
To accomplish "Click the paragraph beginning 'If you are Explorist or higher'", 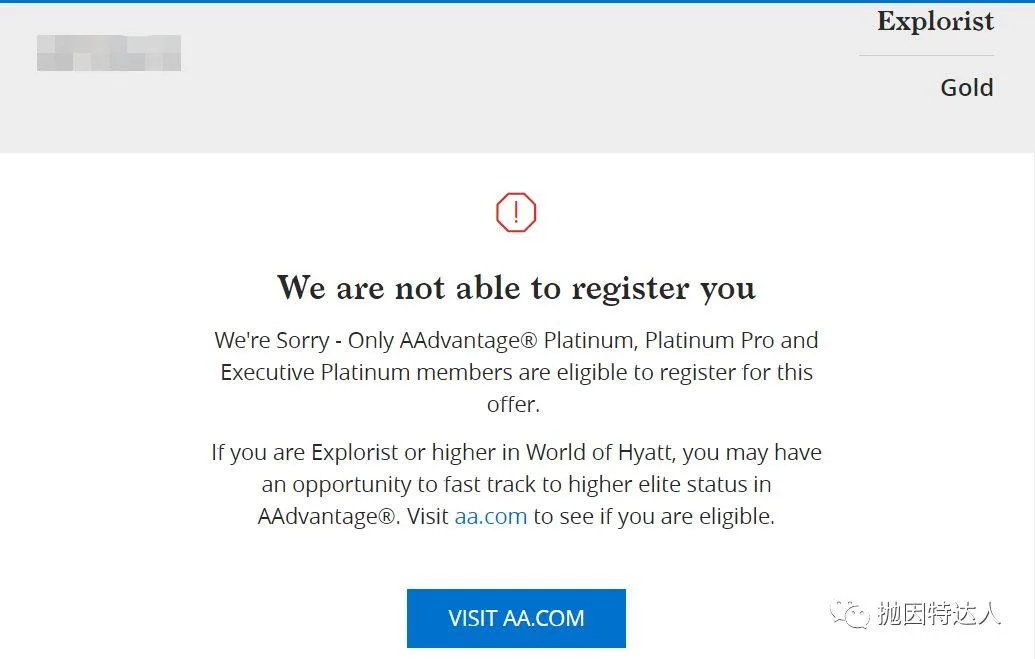I will 516,484.
